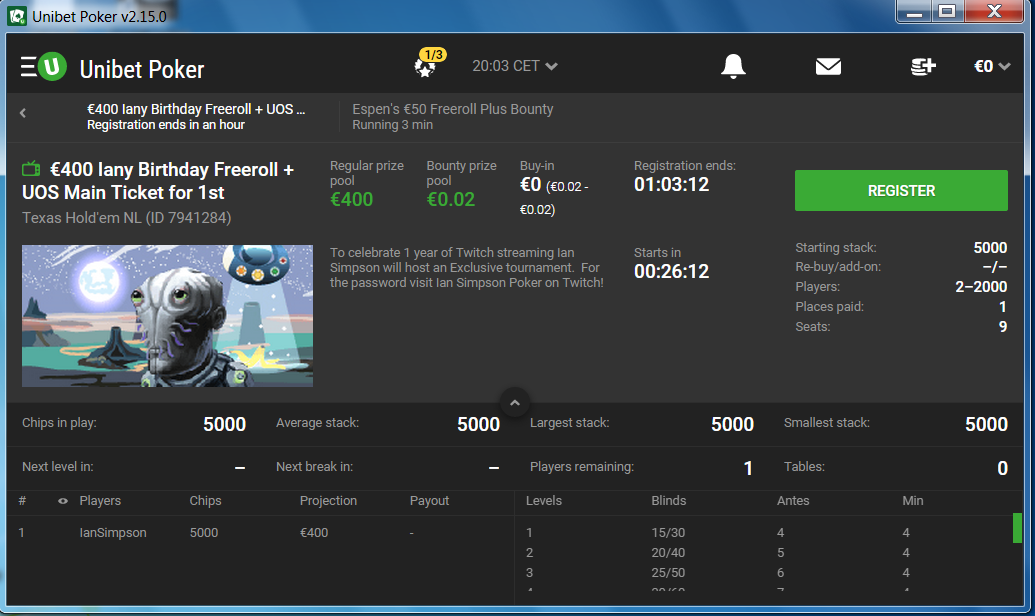Click the €400 regular prize pool value
The width and height of the screenshot is (1035, 616).
click(351, 199)
